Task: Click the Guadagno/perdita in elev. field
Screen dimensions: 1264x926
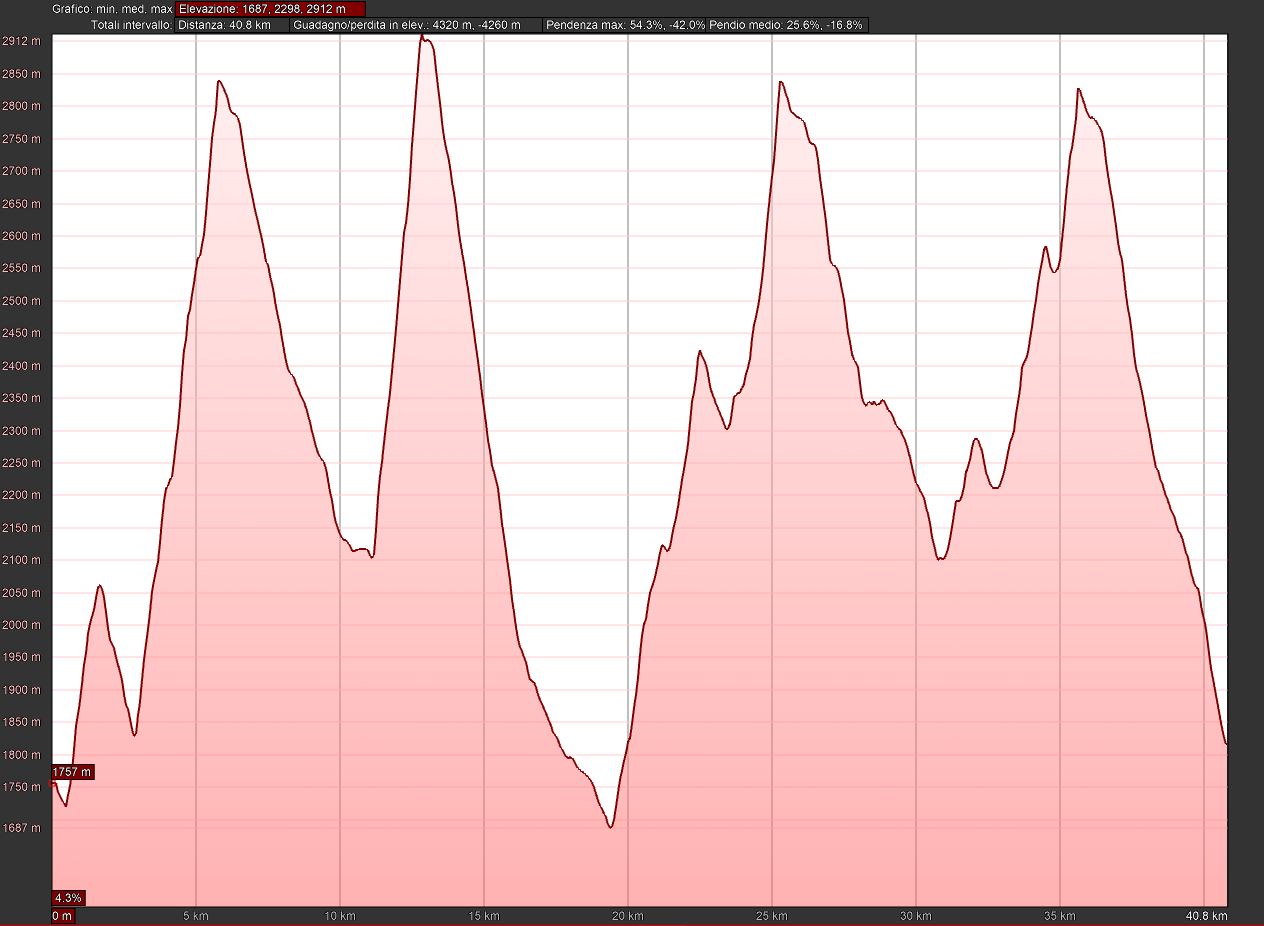Action: coord(416,25)
